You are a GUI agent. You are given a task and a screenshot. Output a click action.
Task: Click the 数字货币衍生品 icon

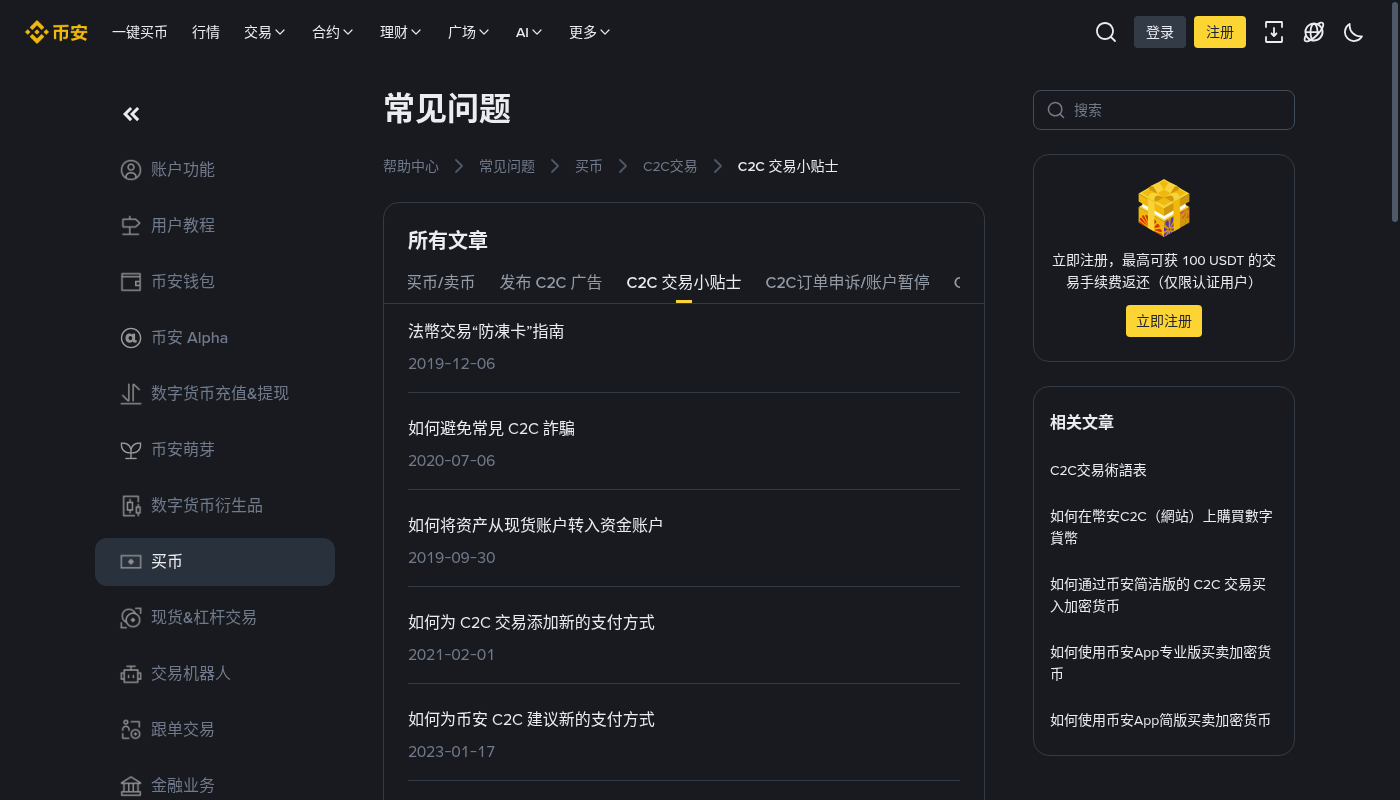[131, 506]
